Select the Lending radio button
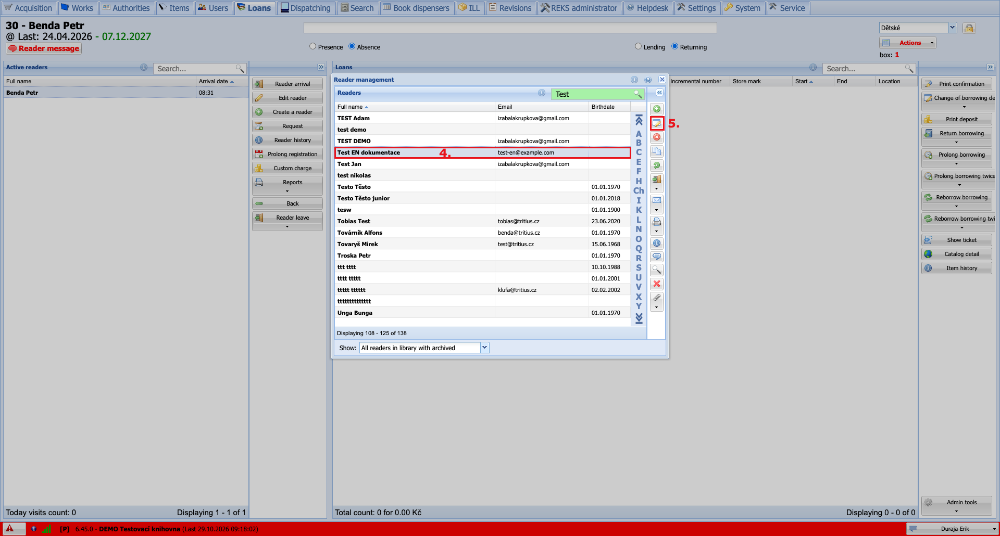1000x536 pixels. pyautogui.click(x=638, y=47)
